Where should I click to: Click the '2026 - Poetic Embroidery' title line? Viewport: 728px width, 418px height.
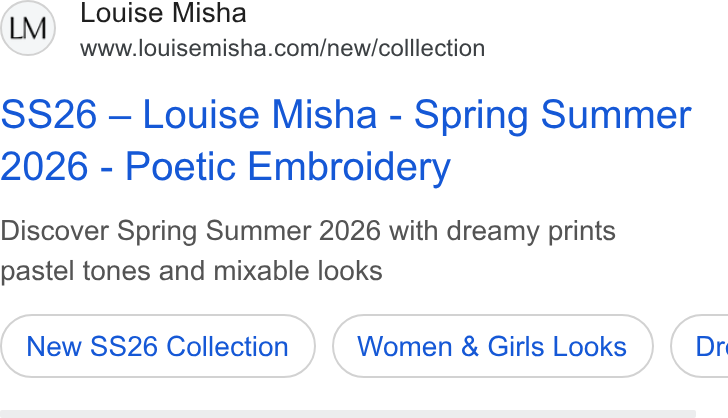(x=226, y=166)
